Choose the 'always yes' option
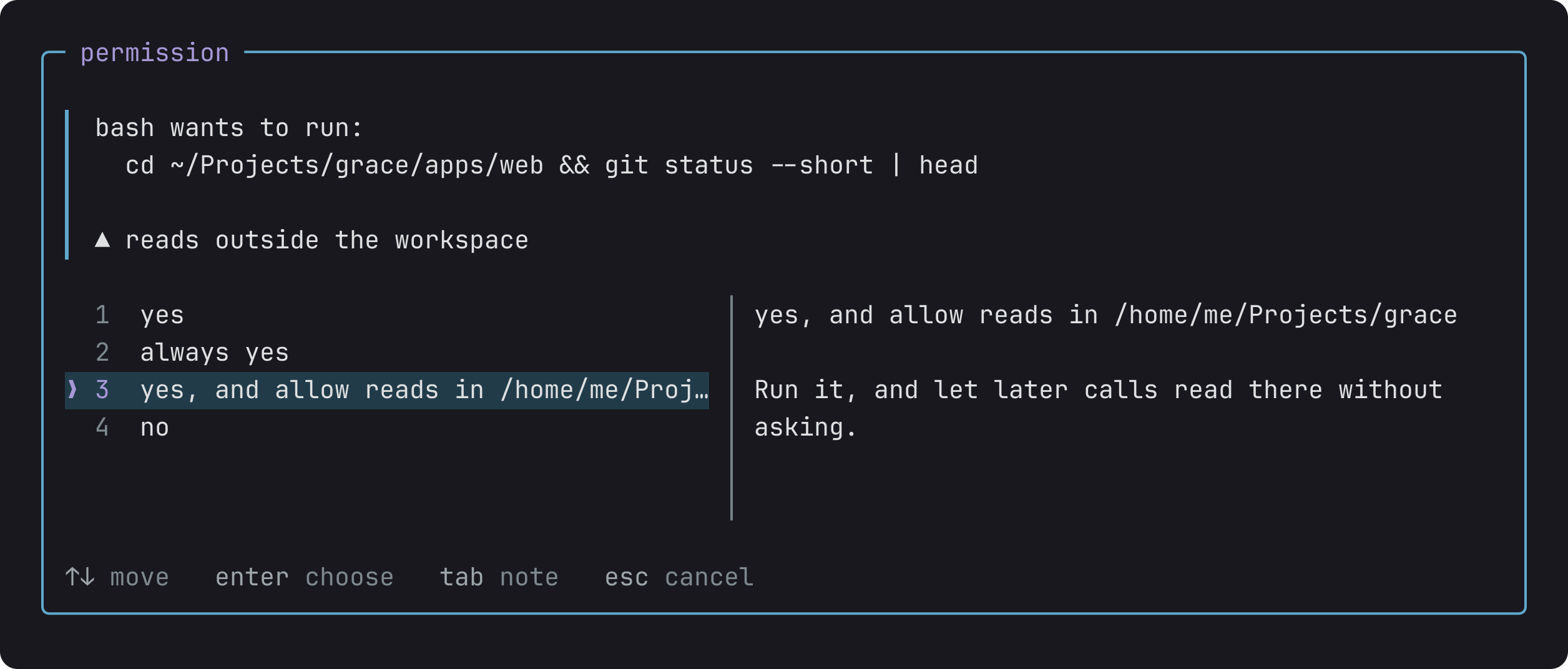This screenshot has width=1568, height=669. point(387,353)
